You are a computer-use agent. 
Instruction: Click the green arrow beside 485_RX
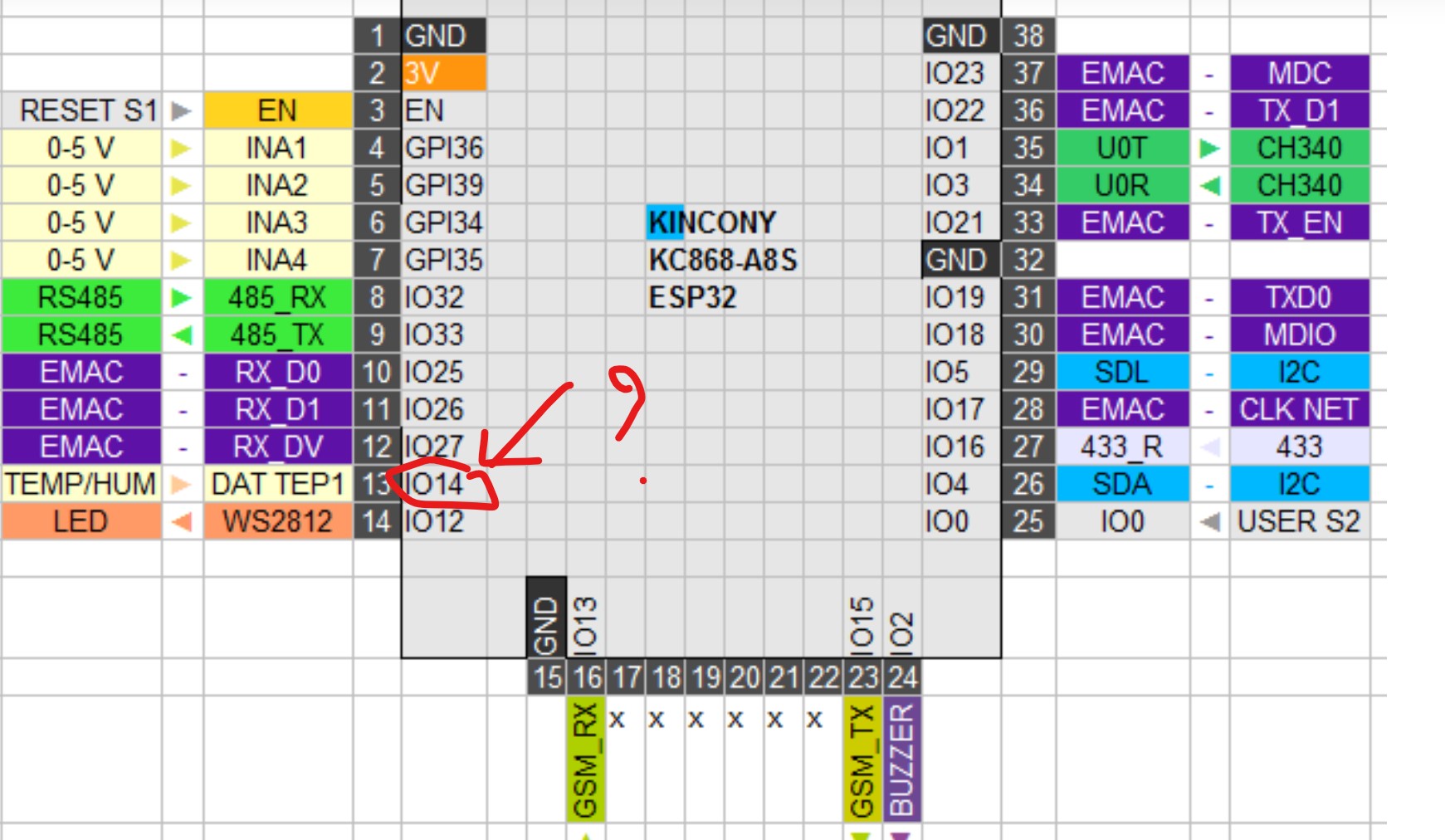181,298
